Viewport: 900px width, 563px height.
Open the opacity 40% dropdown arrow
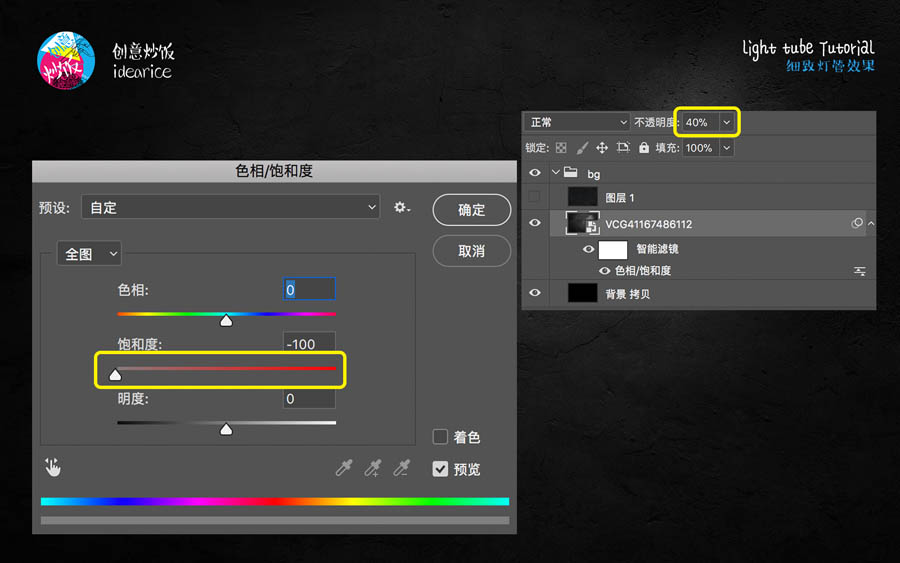[x=727, y=122]
